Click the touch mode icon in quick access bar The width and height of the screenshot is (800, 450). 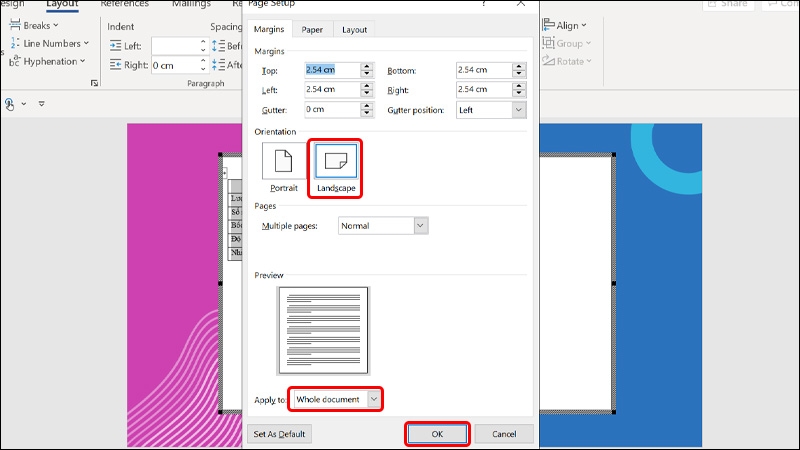pos(10,104)
